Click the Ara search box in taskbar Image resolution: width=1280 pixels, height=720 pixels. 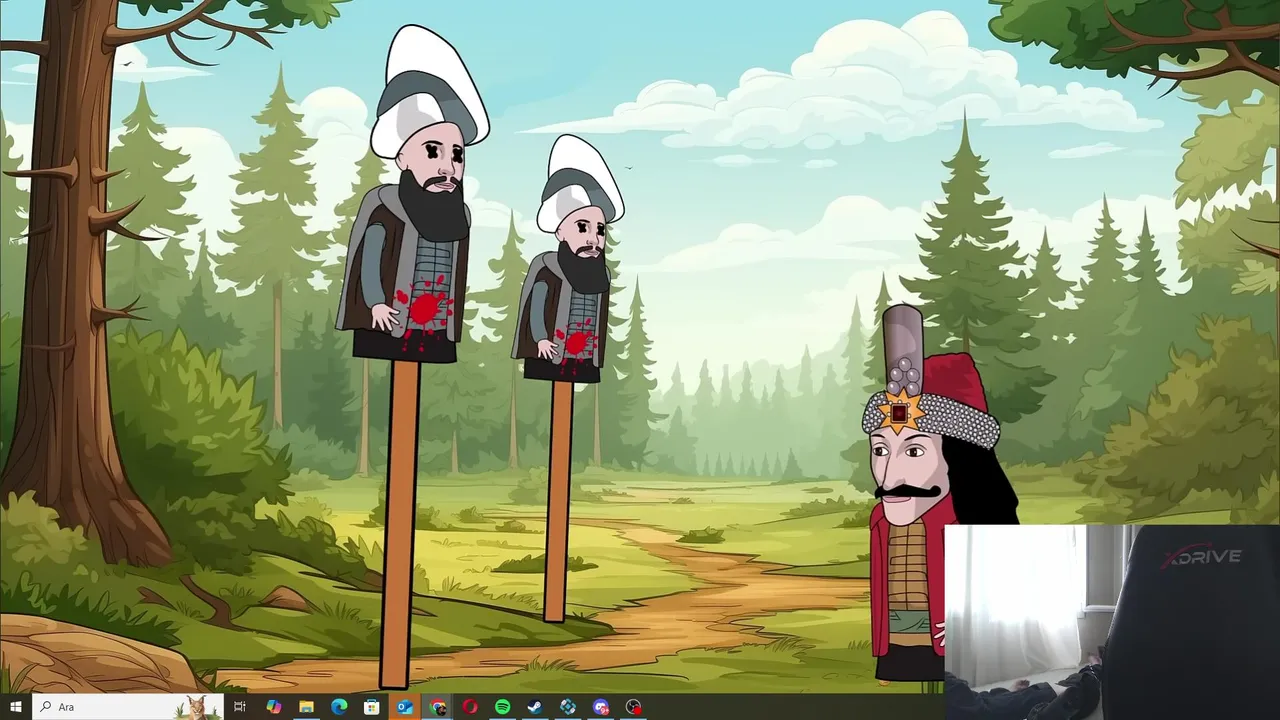pyautogui.click(x=127, y=707)
